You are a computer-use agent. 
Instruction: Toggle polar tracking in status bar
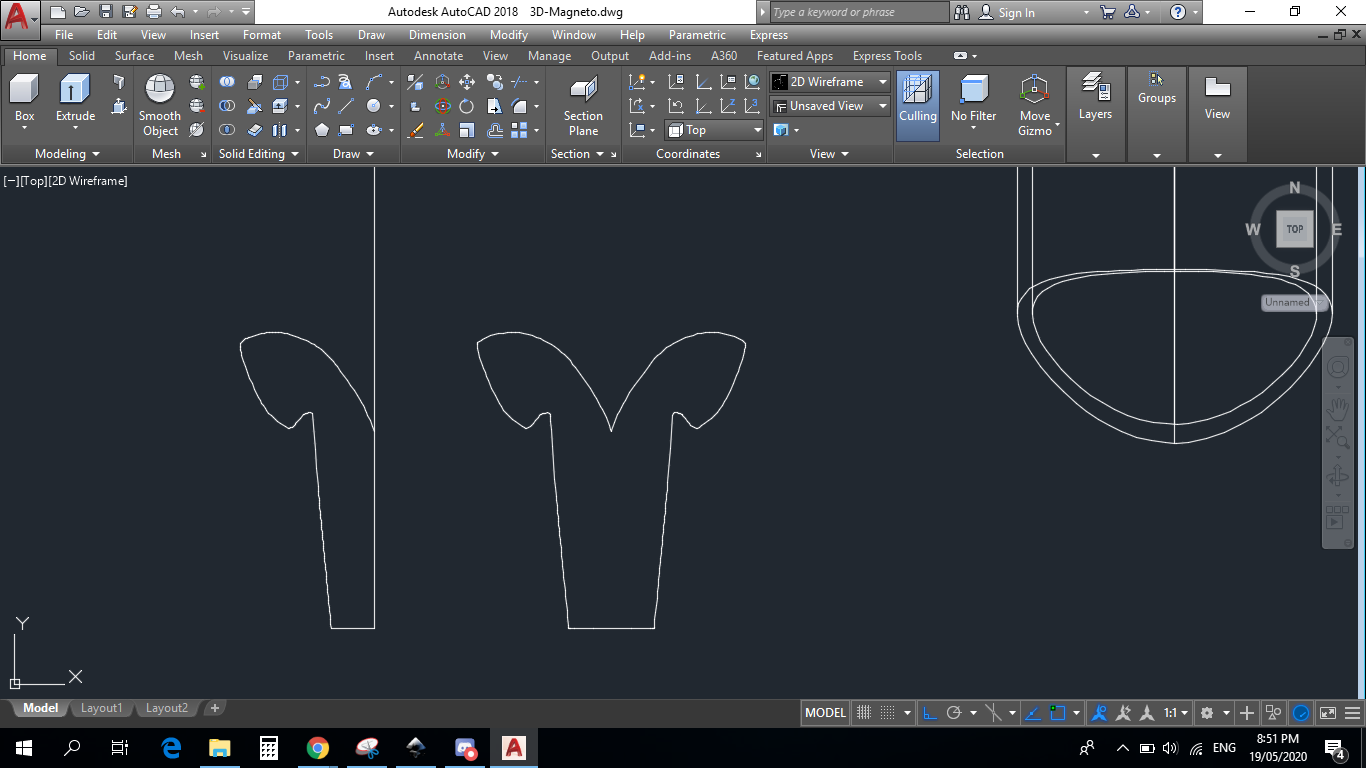pyautogui.click(x=954, y=713)
